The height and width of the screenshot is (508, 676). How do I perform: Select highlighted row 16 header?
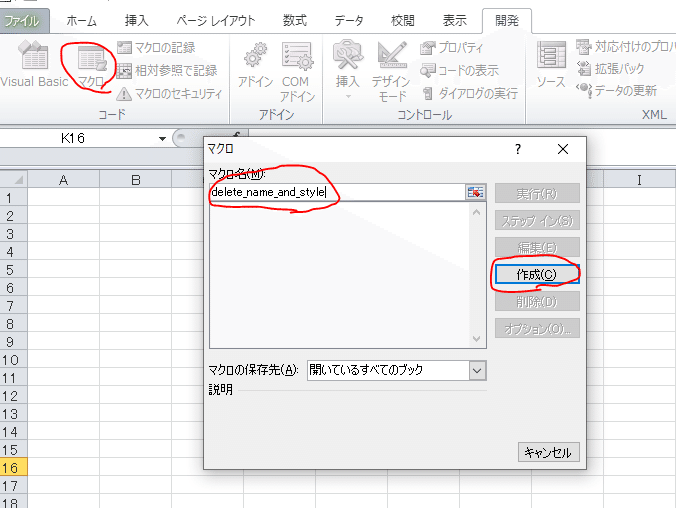13,467
